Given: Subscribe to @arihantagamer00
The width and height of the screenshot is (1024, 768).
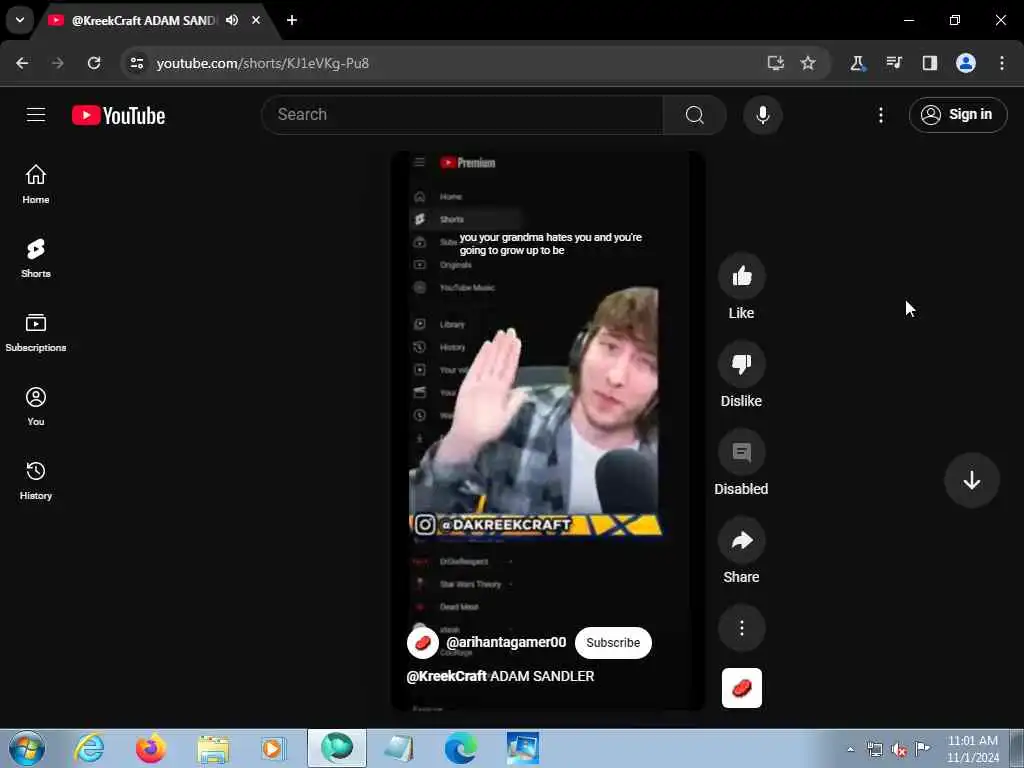Looking at the screenshot, I should point(613,643).
